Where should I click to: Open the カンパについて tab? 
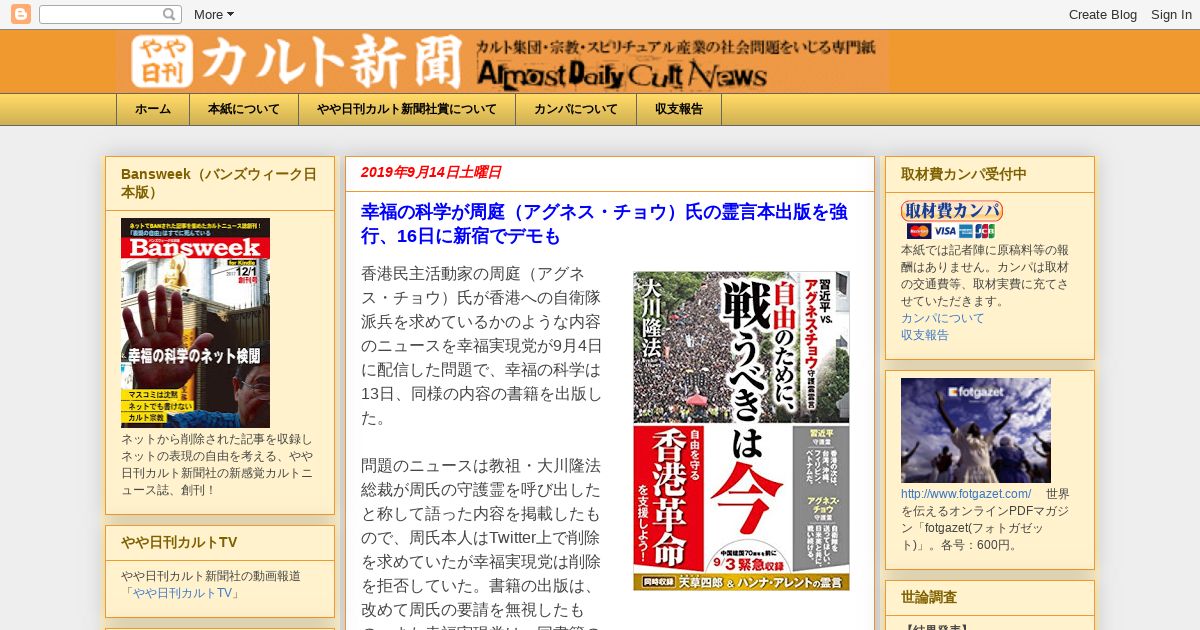576,109
